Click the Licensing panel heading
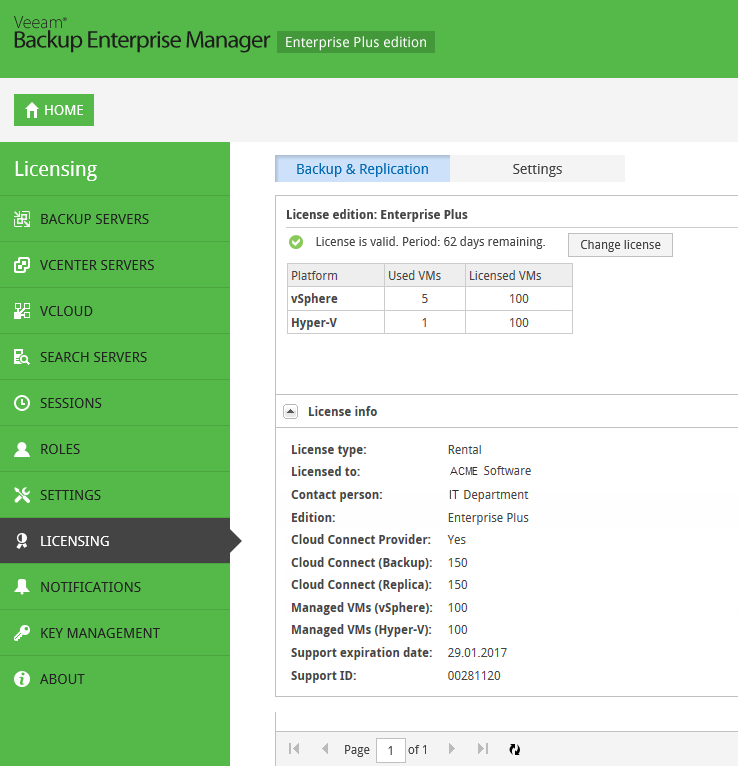Viewport: 738px width, 766px height. [56, 169]
